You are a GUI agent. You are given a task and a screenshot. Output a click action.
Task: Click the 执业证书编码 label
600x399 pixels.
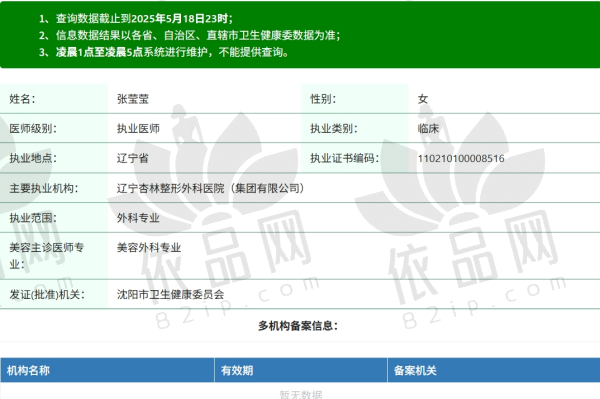point(344,158)
